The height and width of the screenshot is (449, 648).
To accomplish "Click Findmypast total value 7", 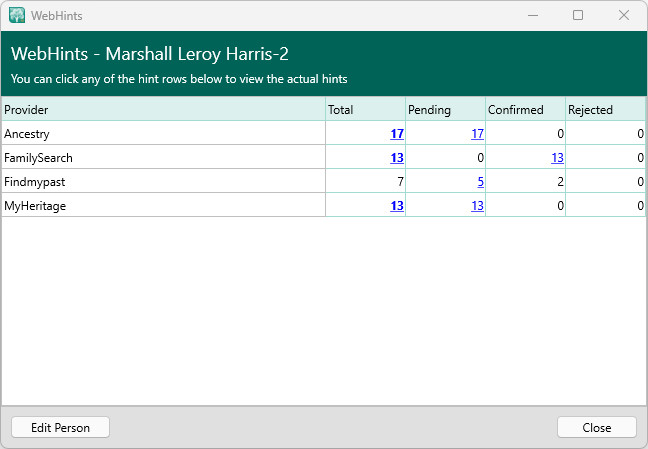I will 400,182.
